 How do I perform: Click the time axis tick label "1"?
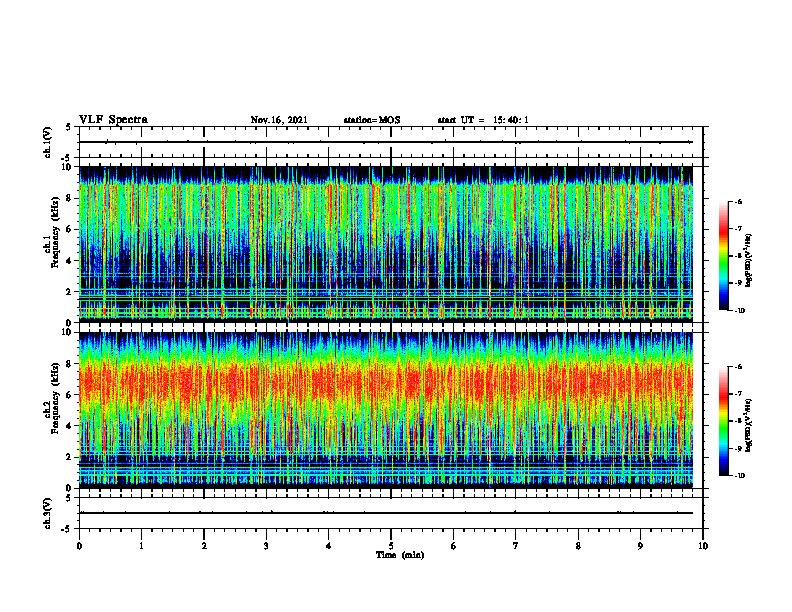(141, 546)
